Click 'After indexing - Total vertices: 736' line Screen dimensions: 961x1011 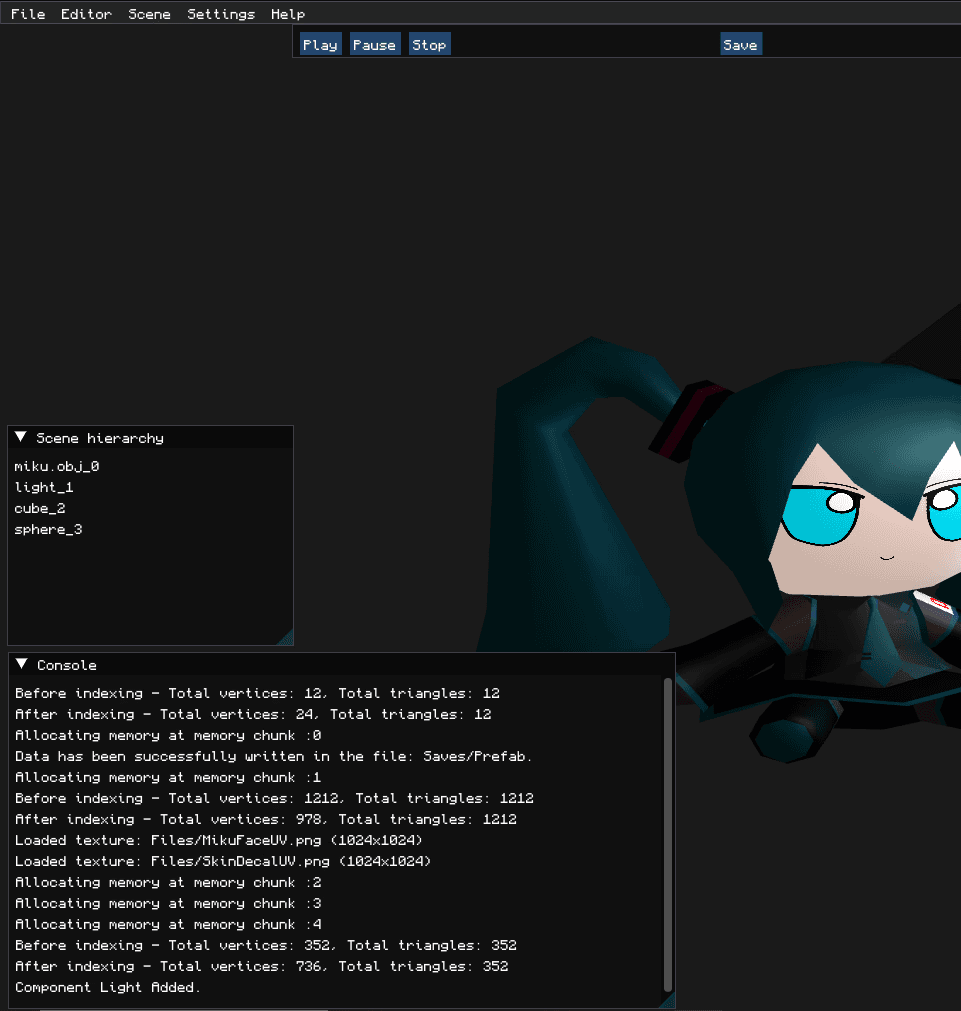[261, 967]
